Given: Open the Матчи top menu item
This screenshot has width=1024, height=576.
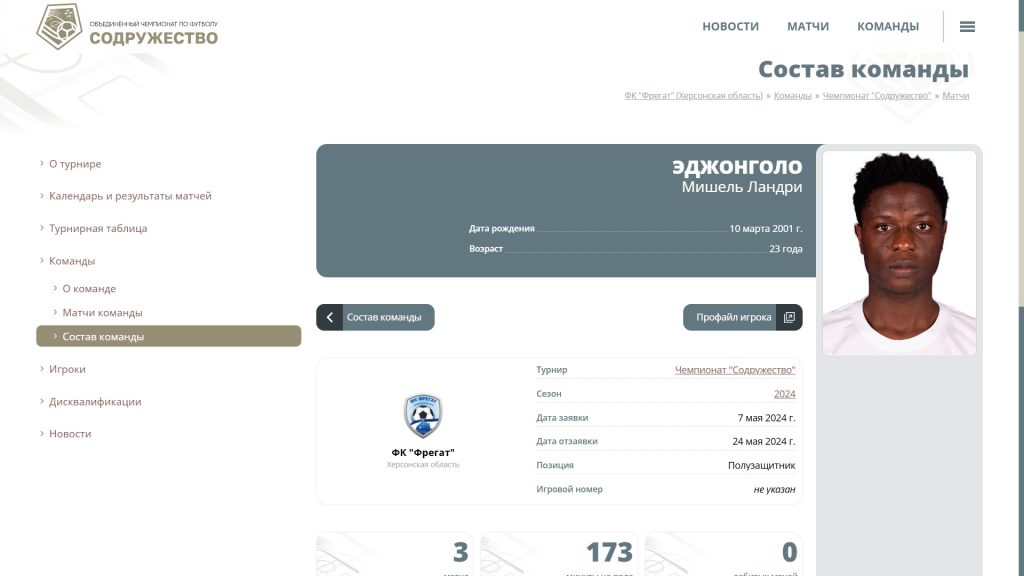Looking at the screenshot, I should click(x=807, y=27).
